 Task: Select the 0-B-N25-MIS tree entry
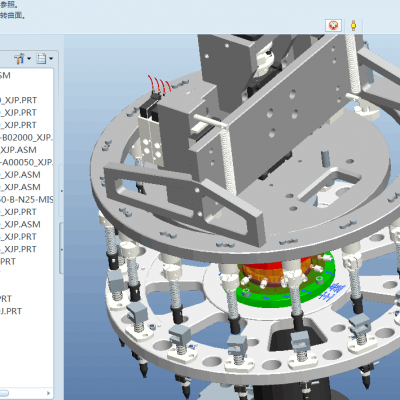pyautogui.click(x=27, y=200)
